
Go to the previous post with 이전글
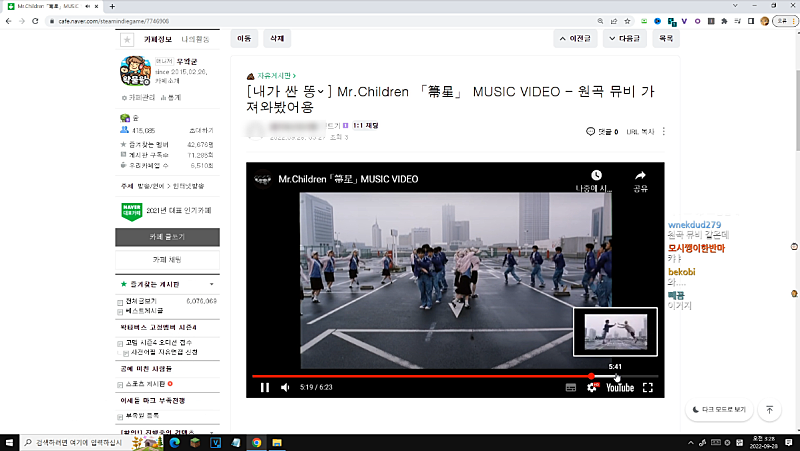581,39
